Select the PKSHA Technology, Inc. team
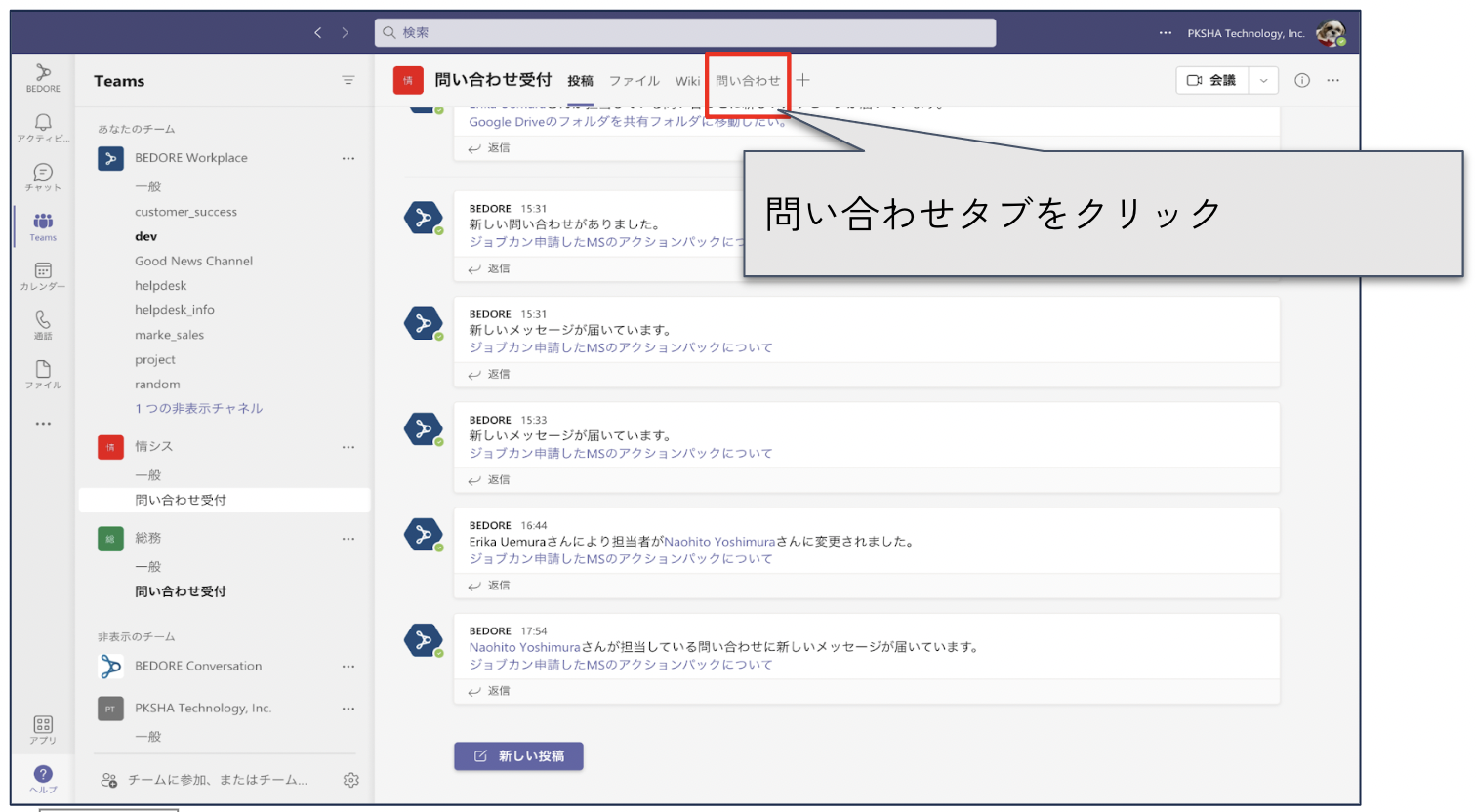Screen dimensions: 1476x812 pyautogui.click(x=203, y=709)
